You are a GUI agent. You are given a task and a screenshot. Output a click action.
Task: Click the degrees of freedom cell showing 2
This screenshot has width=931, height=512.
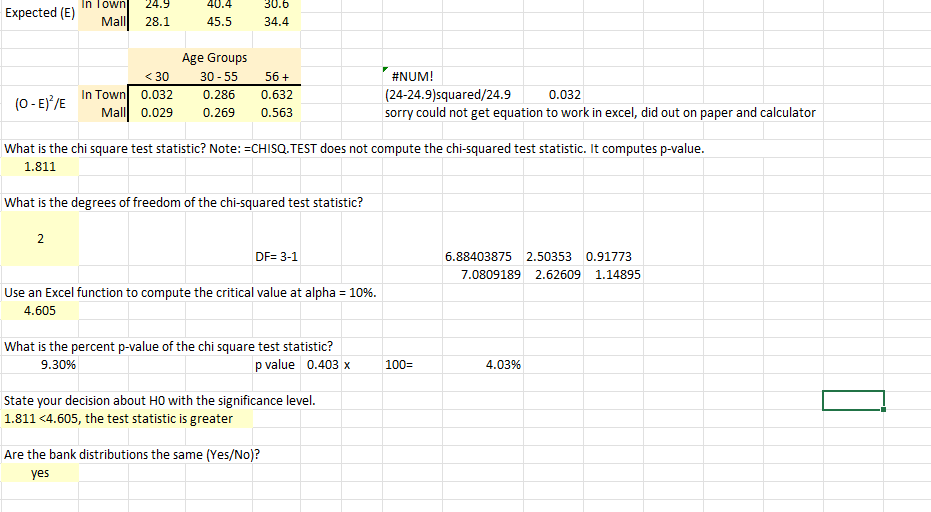tap(40, 239)
